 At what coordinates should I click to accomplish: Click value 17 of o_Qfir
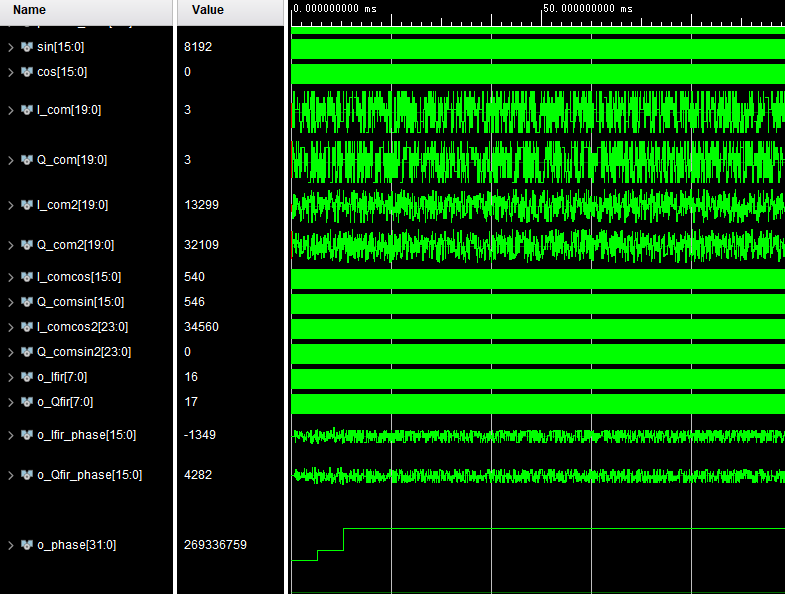(x=191, y=402)
